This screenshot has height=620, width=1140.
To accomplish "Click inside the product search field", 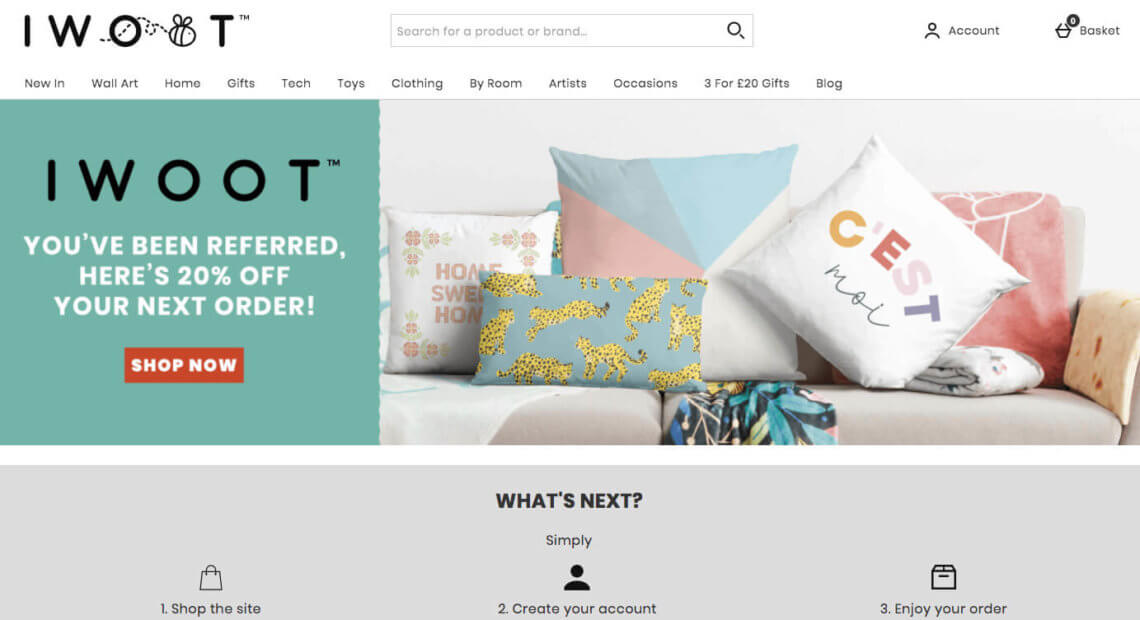I will click(557, 31).
